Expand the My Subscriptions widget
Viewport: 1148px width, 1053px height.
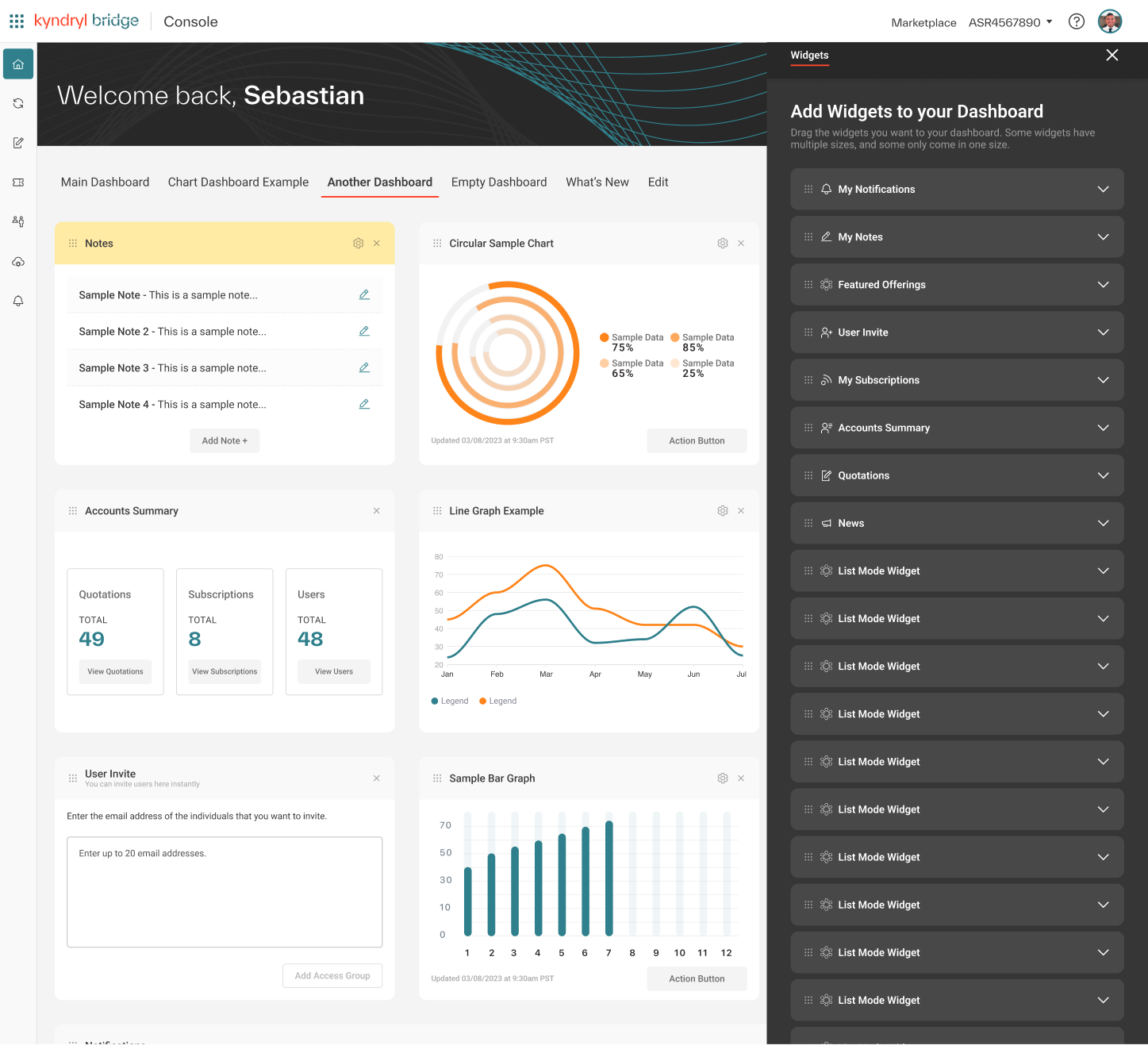point(1103,380)
